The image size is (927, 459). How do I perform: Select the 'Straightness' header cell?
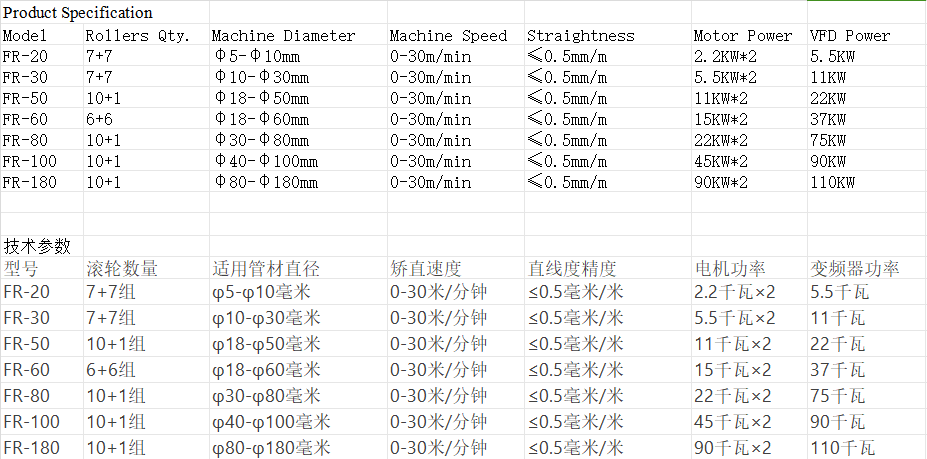[581, 35]
